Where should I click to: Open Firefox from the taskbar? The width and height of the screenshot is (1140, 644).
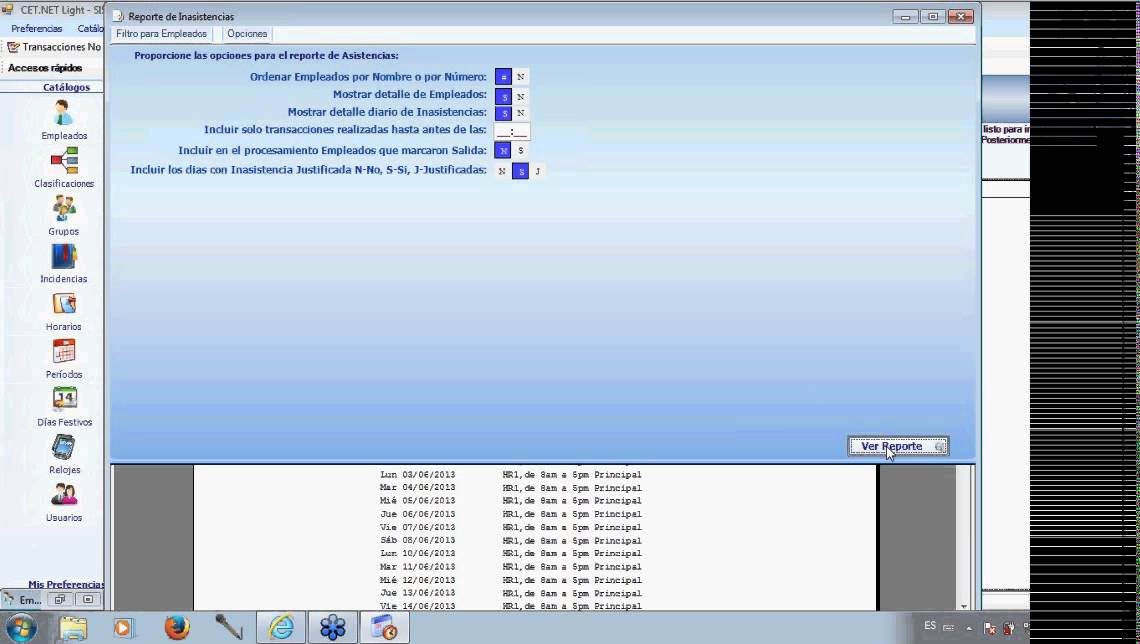(177, 627)
